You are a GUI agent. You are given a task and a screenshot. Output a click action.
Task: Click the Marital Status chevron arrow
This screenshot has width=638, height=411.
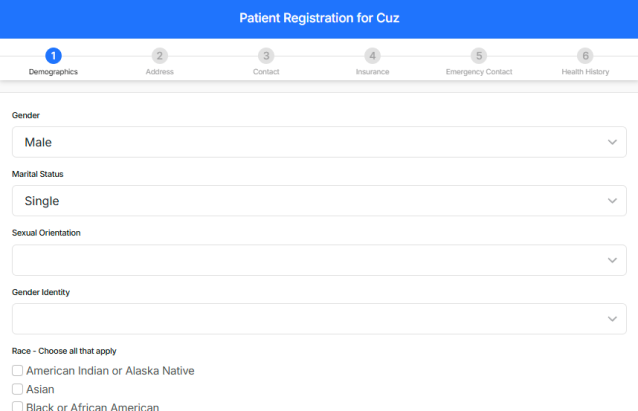[x=613, y=201]
